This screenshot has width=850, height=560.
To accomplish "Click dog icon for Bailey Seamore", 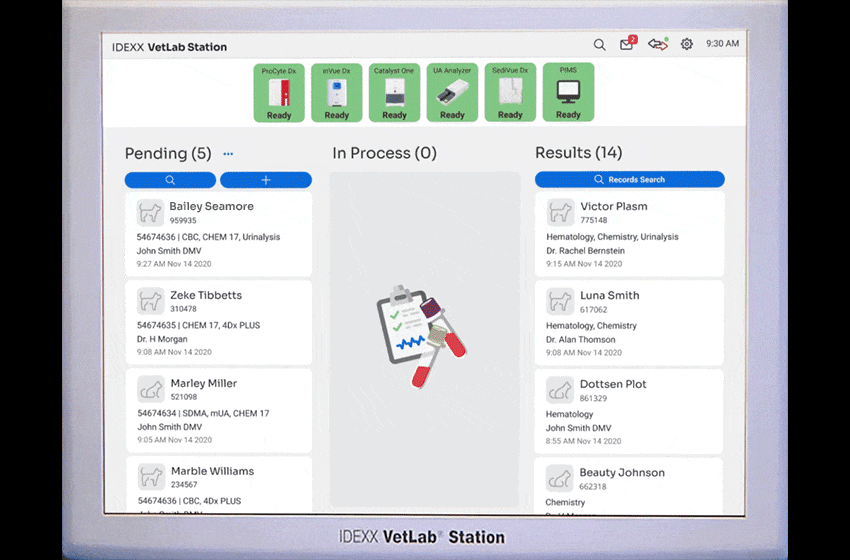I will pyautogui.click(x=150, y=212).
